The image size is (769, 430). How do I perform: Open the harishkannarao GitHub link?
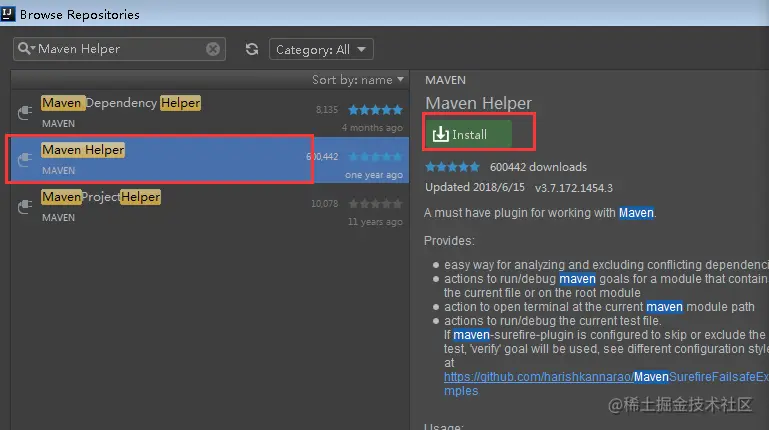(606, 383)
